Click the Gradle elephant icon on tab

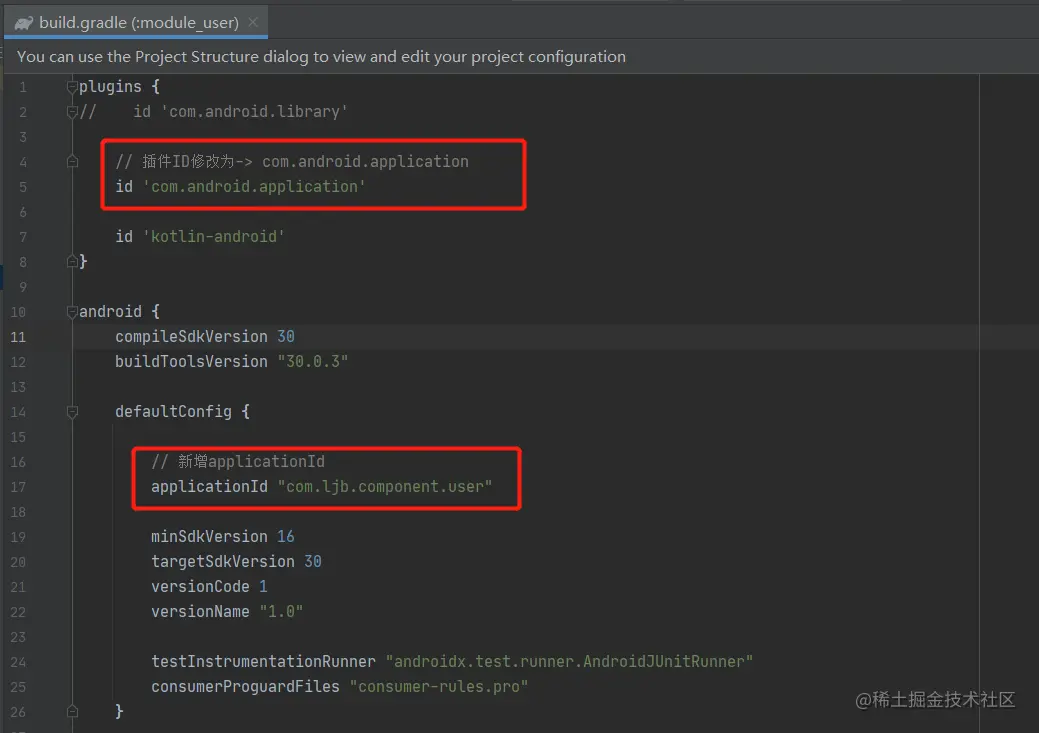(x=24, y=23)
